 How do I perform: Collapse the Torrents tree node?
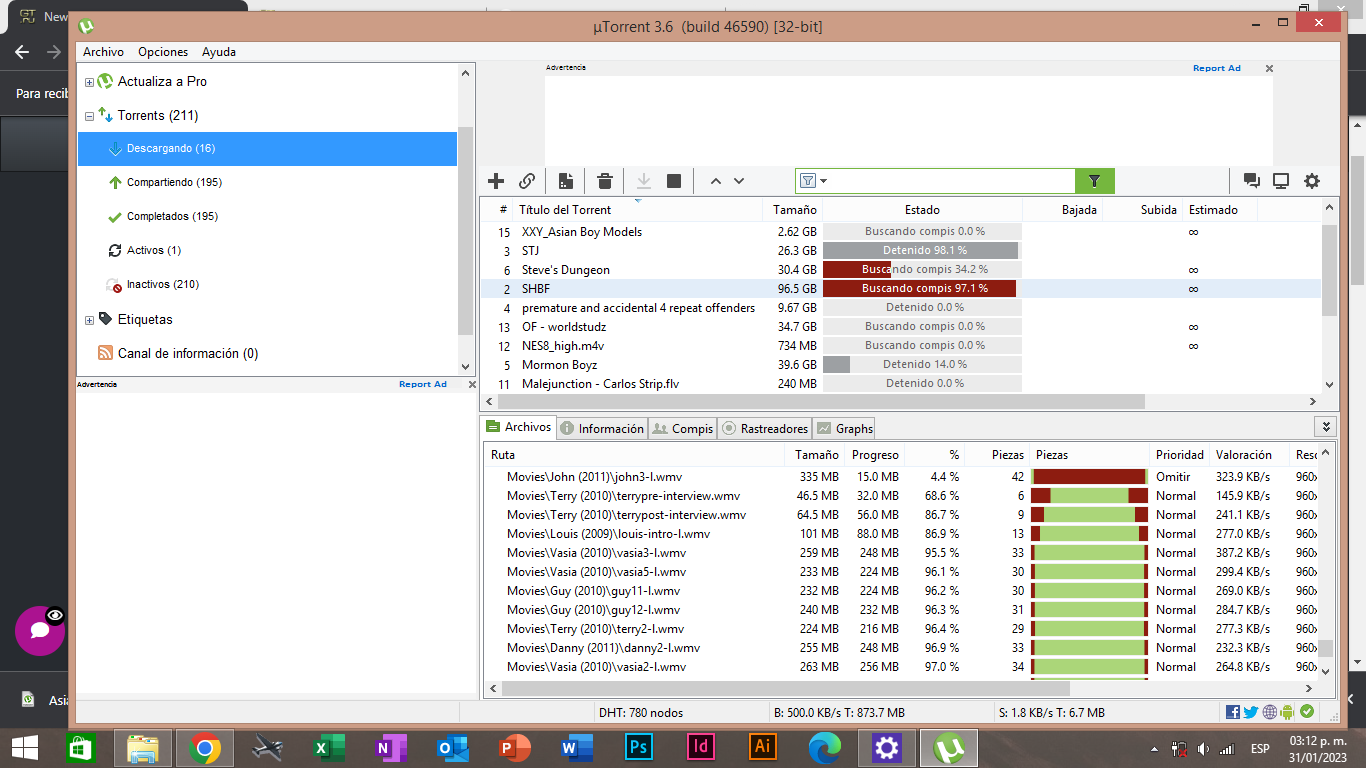point(89,116)
